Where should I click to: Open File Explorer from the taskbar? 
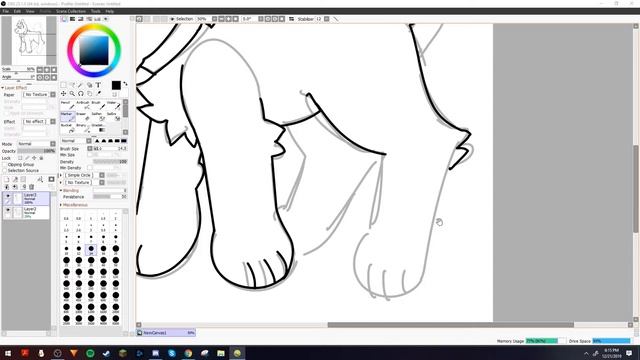[x=221, y=353]
